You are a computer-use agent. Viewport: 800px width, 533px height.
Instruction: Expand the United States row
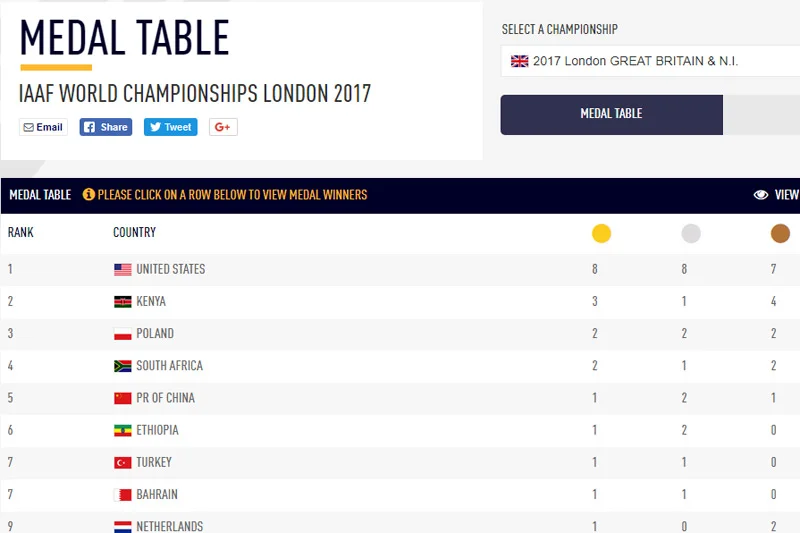400,269
